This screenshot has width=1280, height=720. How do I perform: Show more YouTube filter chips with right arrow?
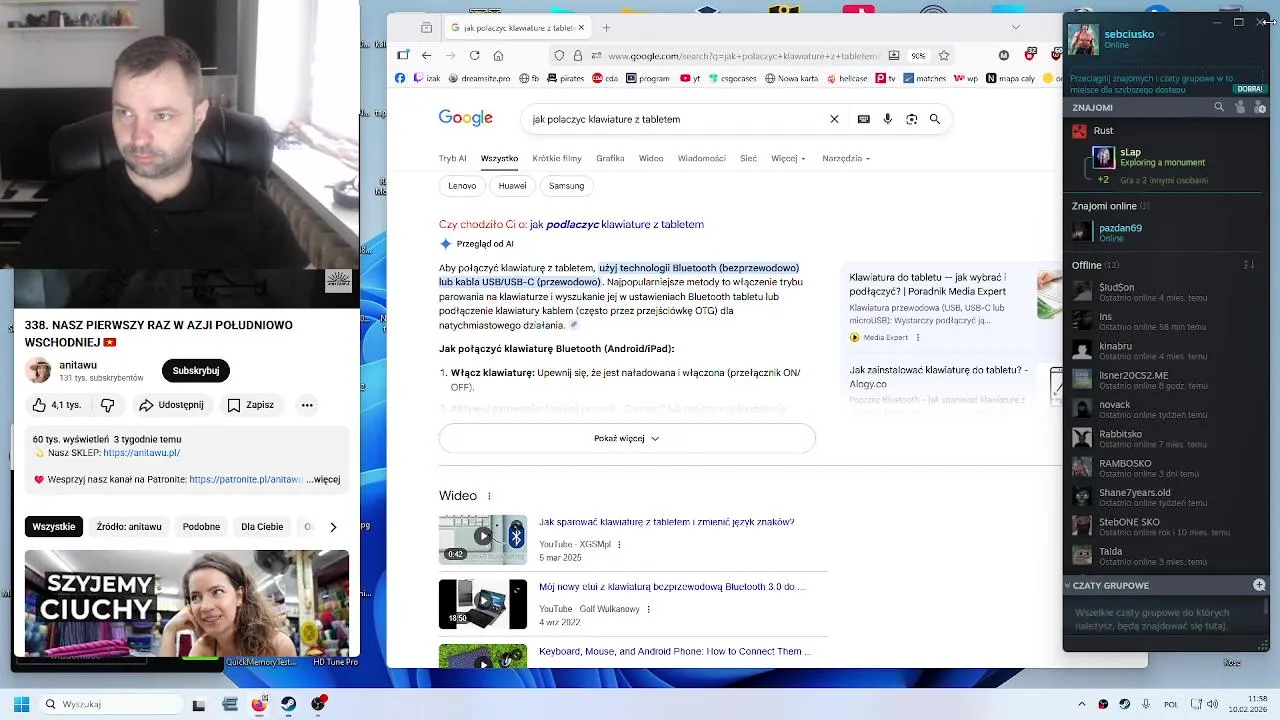coord(333,527)
